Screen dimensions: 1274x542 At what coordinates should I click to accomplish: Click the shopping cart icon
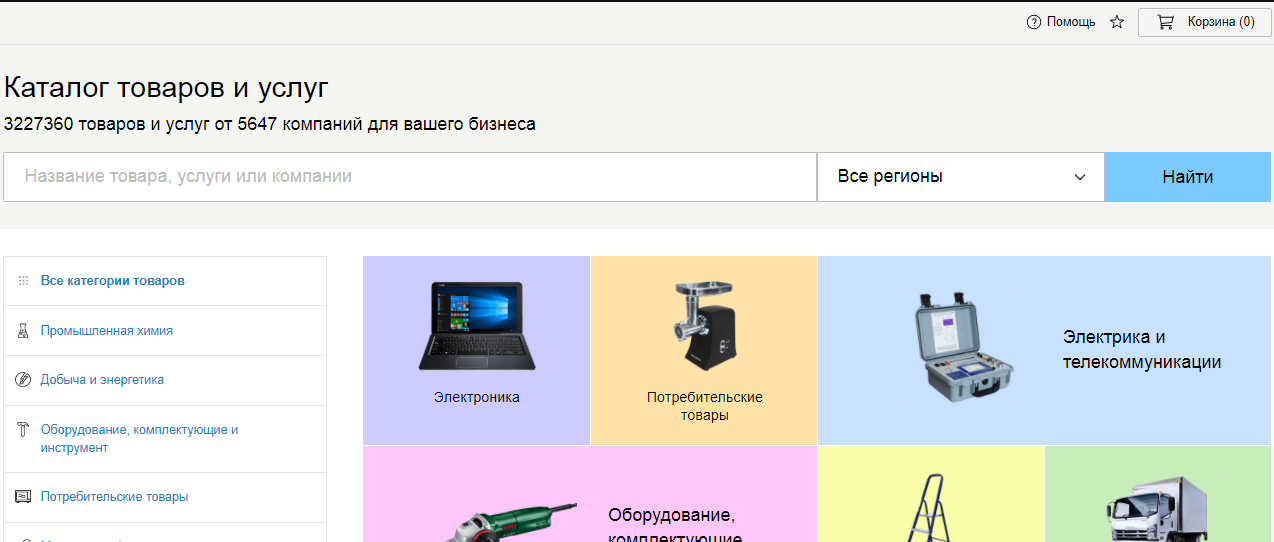pyautogui.click(x=1165, y=22)
